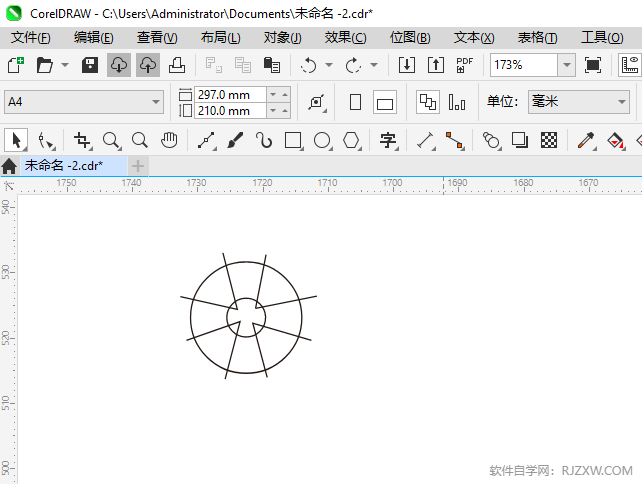Increase the page width value 297.0 mm
Viewport: 642px width, 484px height.
tap(285, 95)
